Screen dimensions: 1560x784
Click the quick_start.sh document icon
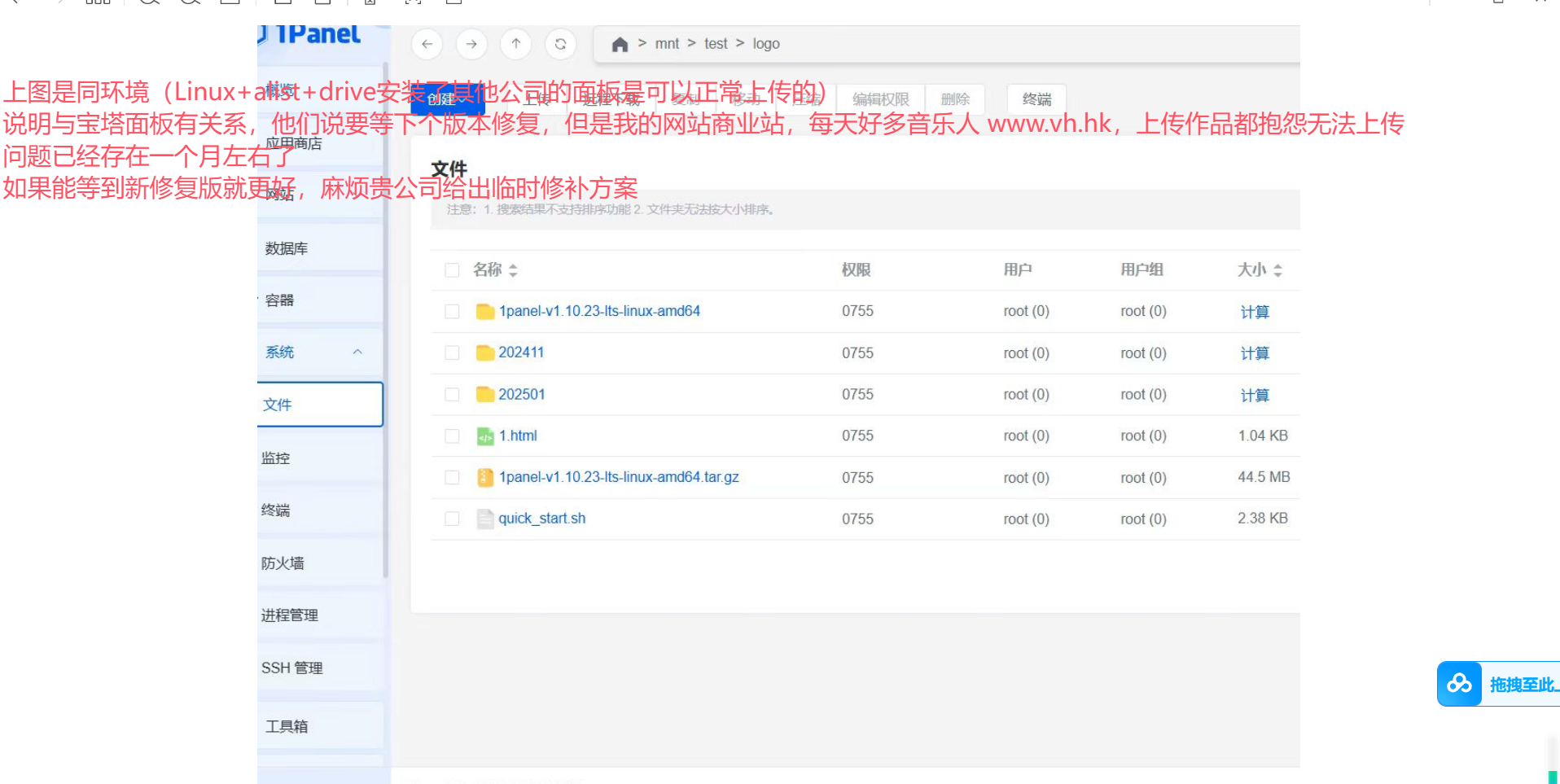tap(485, 519)
